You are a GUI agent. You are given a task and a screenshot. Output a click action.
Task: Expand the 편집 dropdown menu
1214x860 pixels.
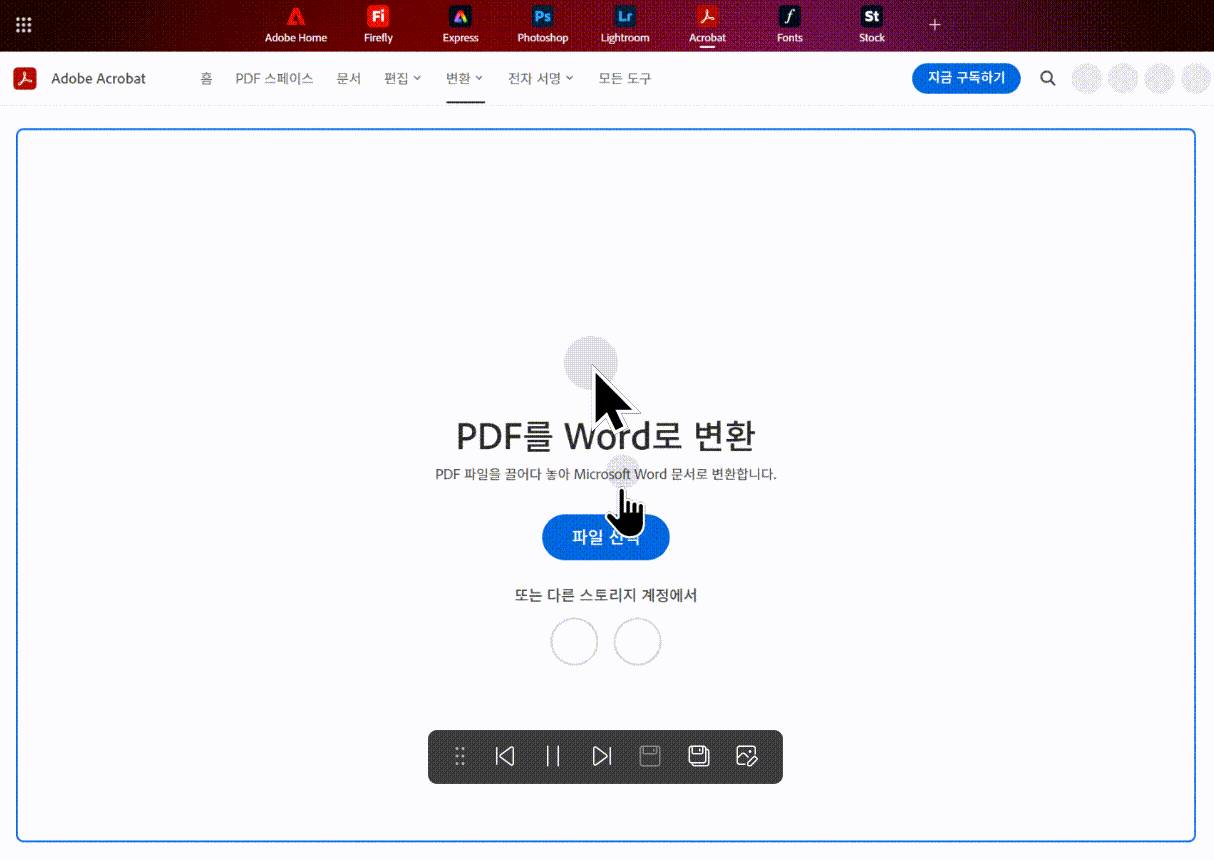(403, 78)
